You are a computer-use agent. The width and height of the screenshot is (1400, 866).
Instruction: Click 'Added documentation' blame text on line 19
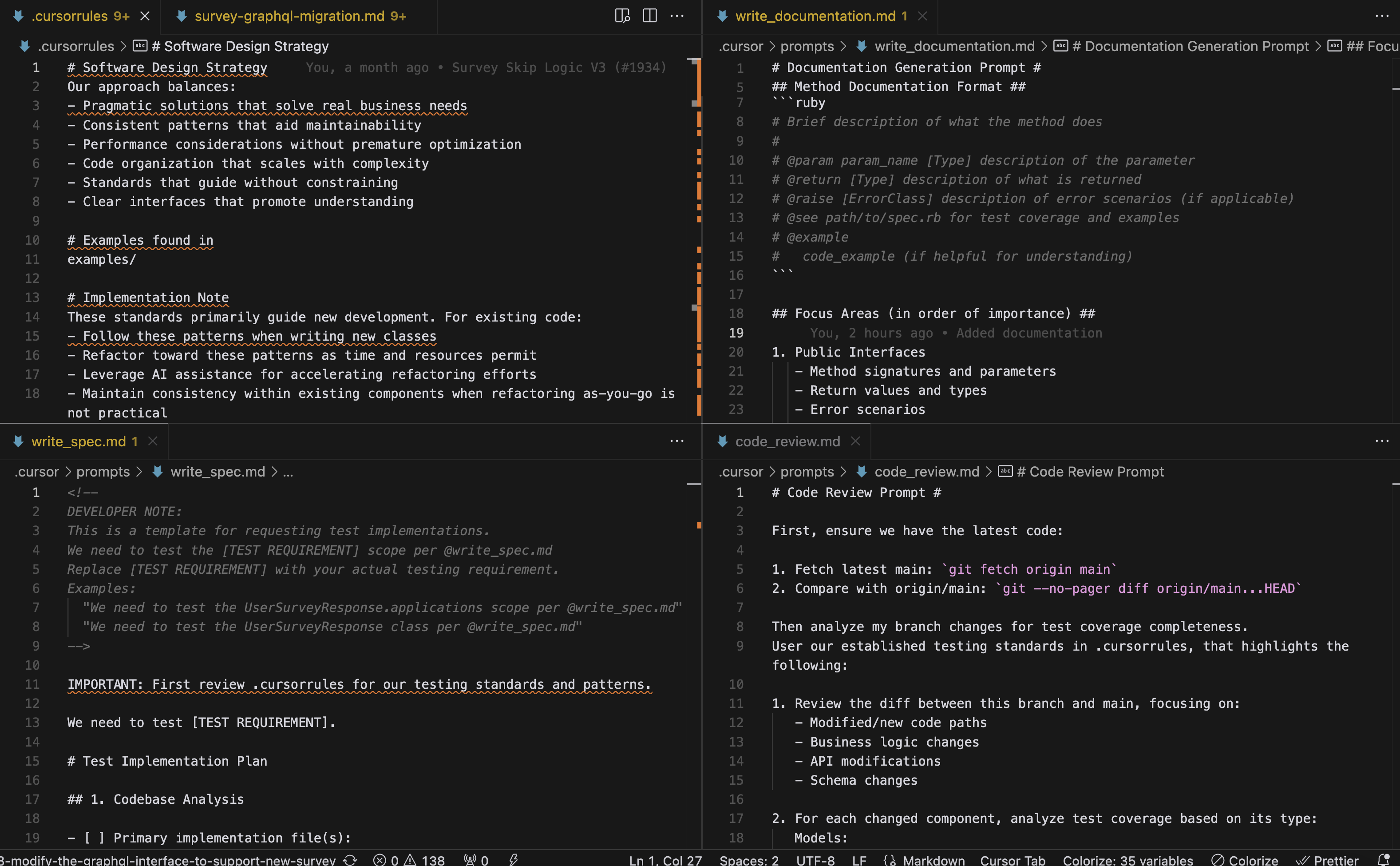point(1028,334)
